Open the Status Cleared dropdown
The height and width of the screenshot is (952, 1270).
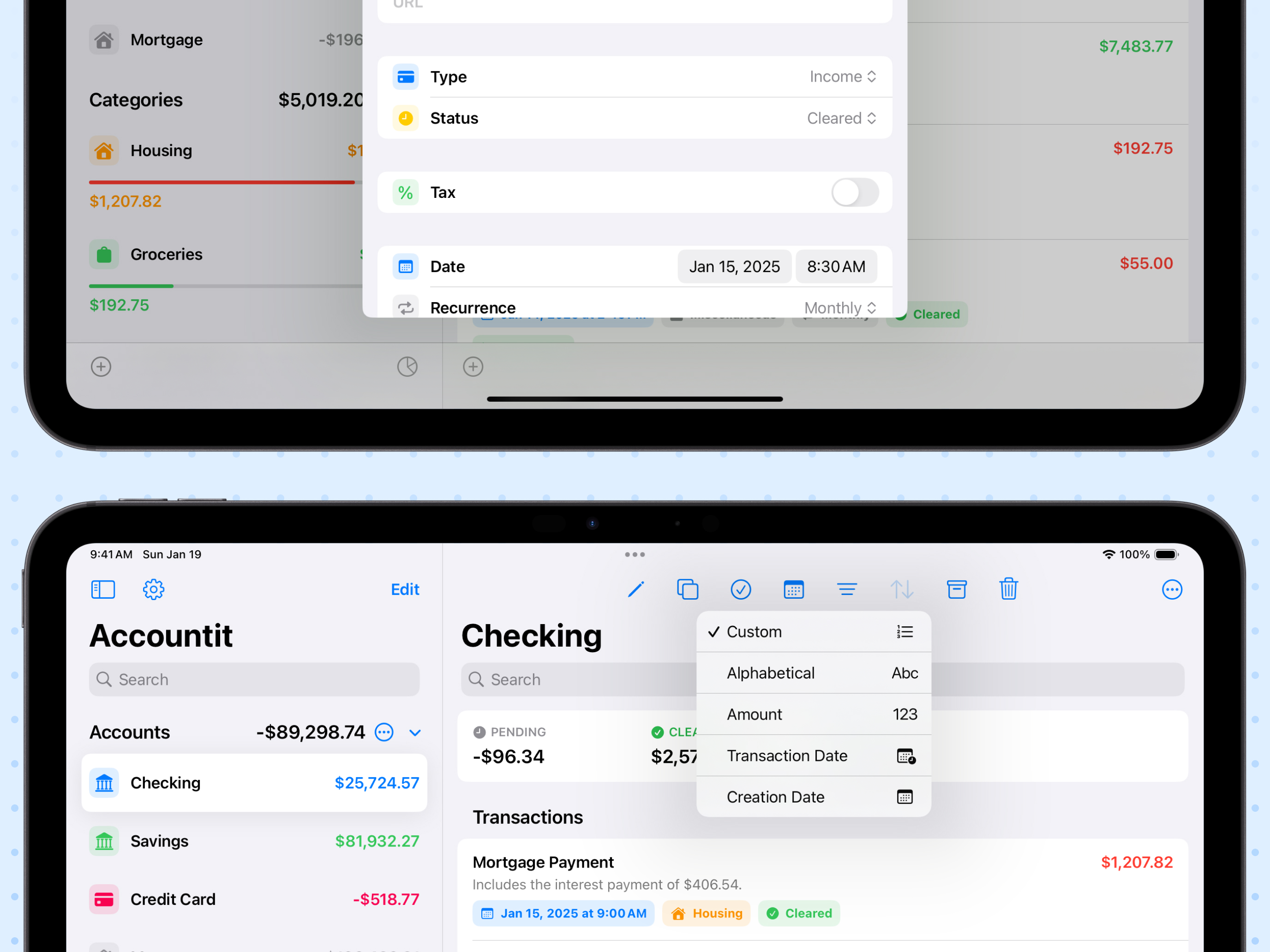coord(842,118)
